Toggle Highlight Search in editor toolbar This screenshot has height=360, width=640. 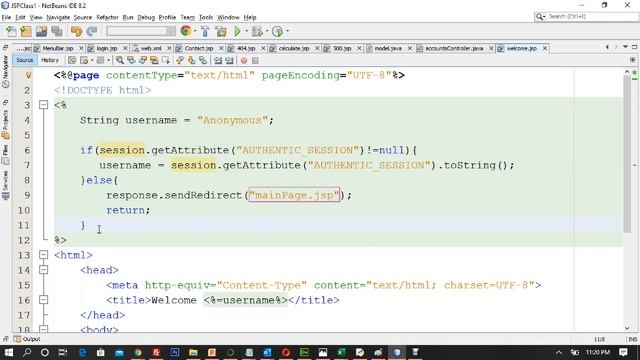click(154, 60)
